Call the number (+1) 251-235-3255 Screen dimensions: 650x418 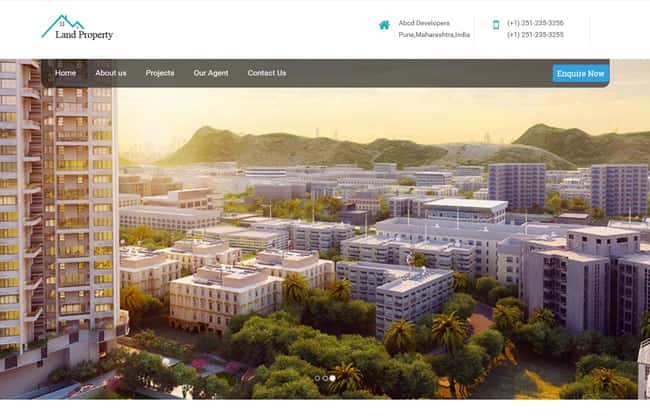click(x=535, y=35)
